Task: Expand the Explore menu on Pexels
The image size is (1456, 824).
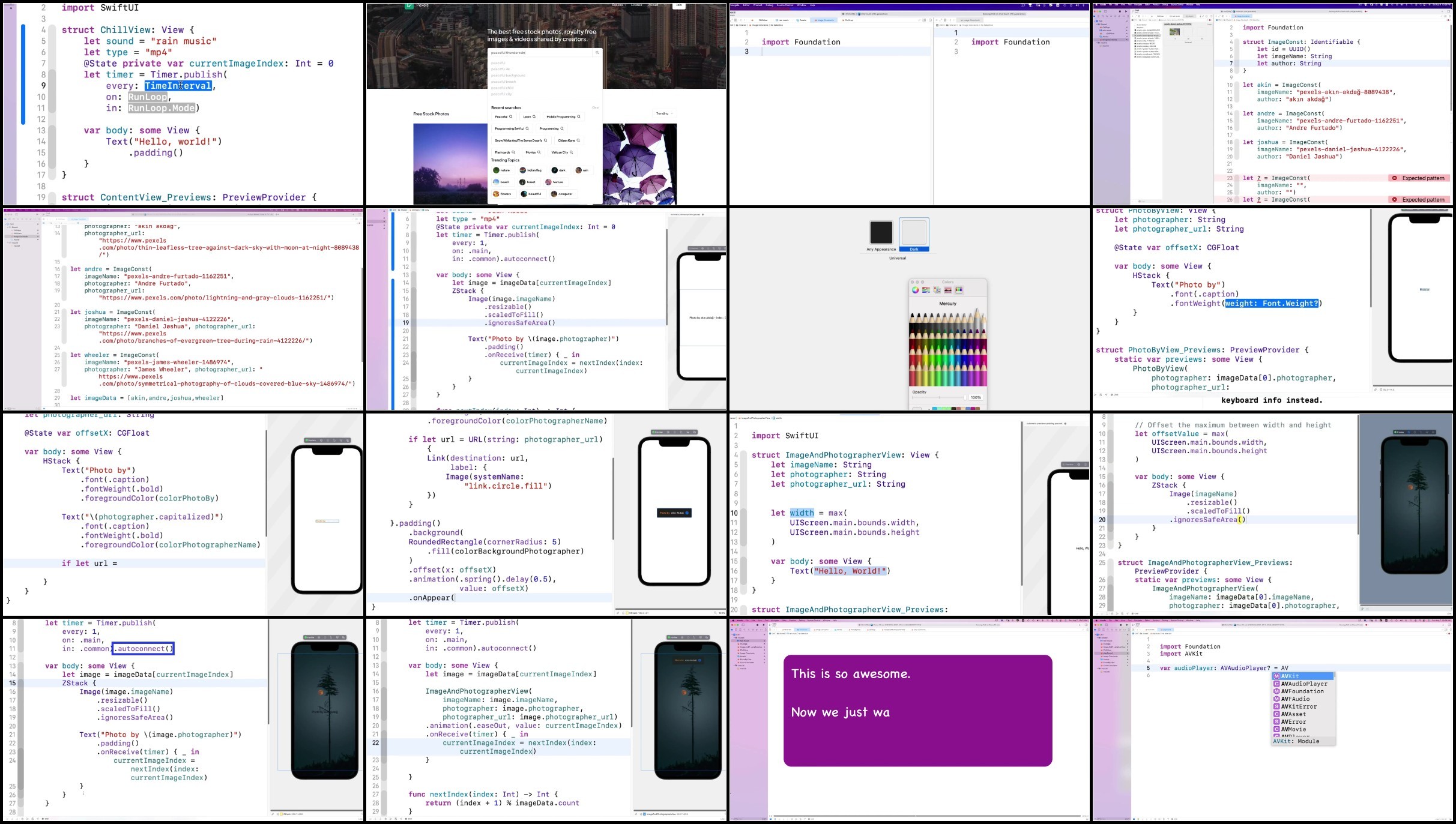Action: [619, 5]
